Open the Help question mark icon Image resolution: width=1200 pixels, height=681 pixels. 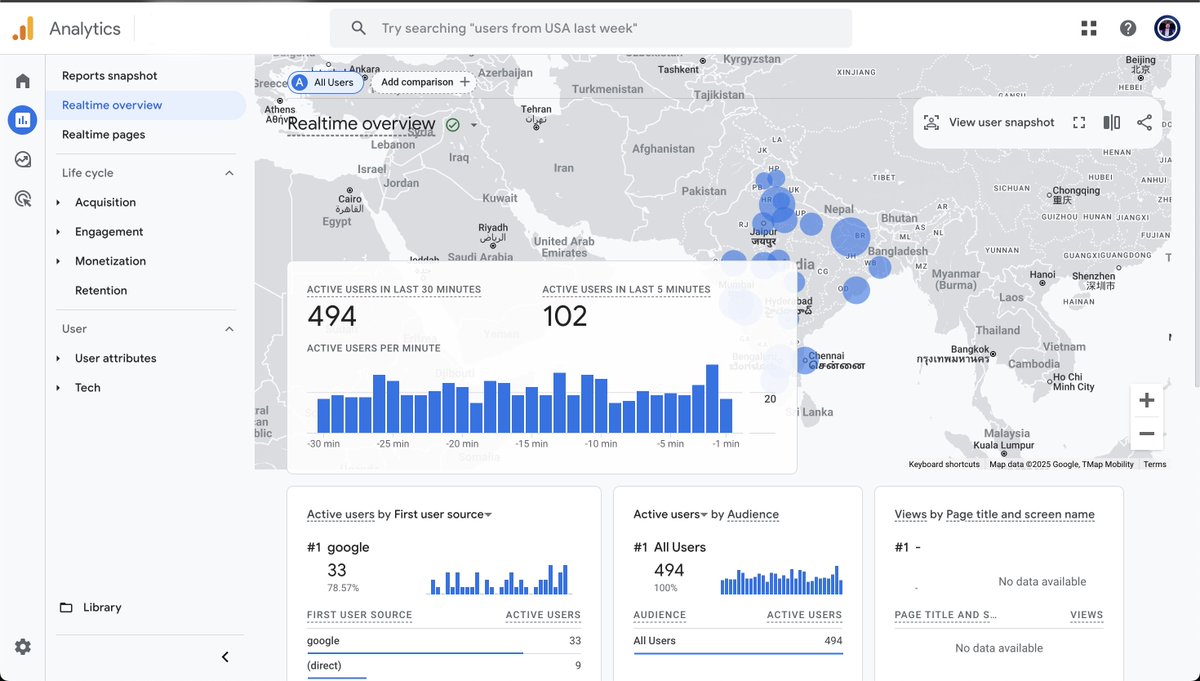click(1128, 28)
